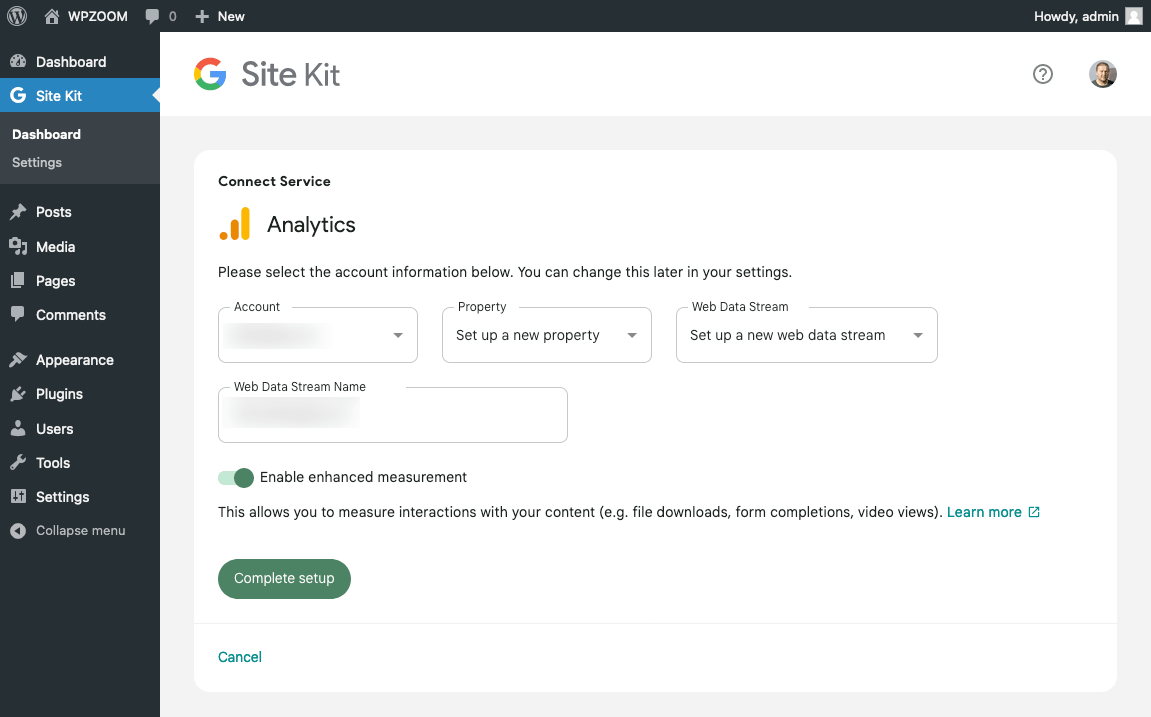1151x717 pixels.
Task: Click the Web Data Stream Name field
Action: coord(393,415)
